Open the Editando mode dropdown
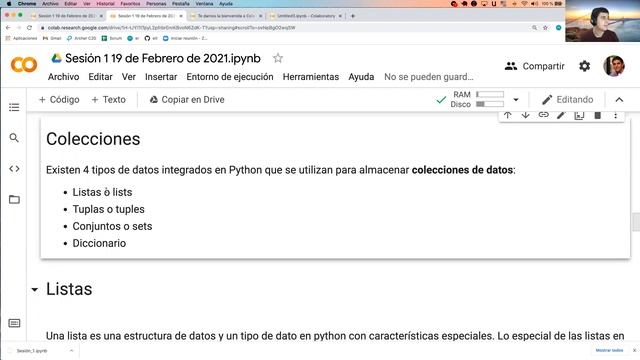This screenshot has width=640, height=360. click(x=567, y=100)
